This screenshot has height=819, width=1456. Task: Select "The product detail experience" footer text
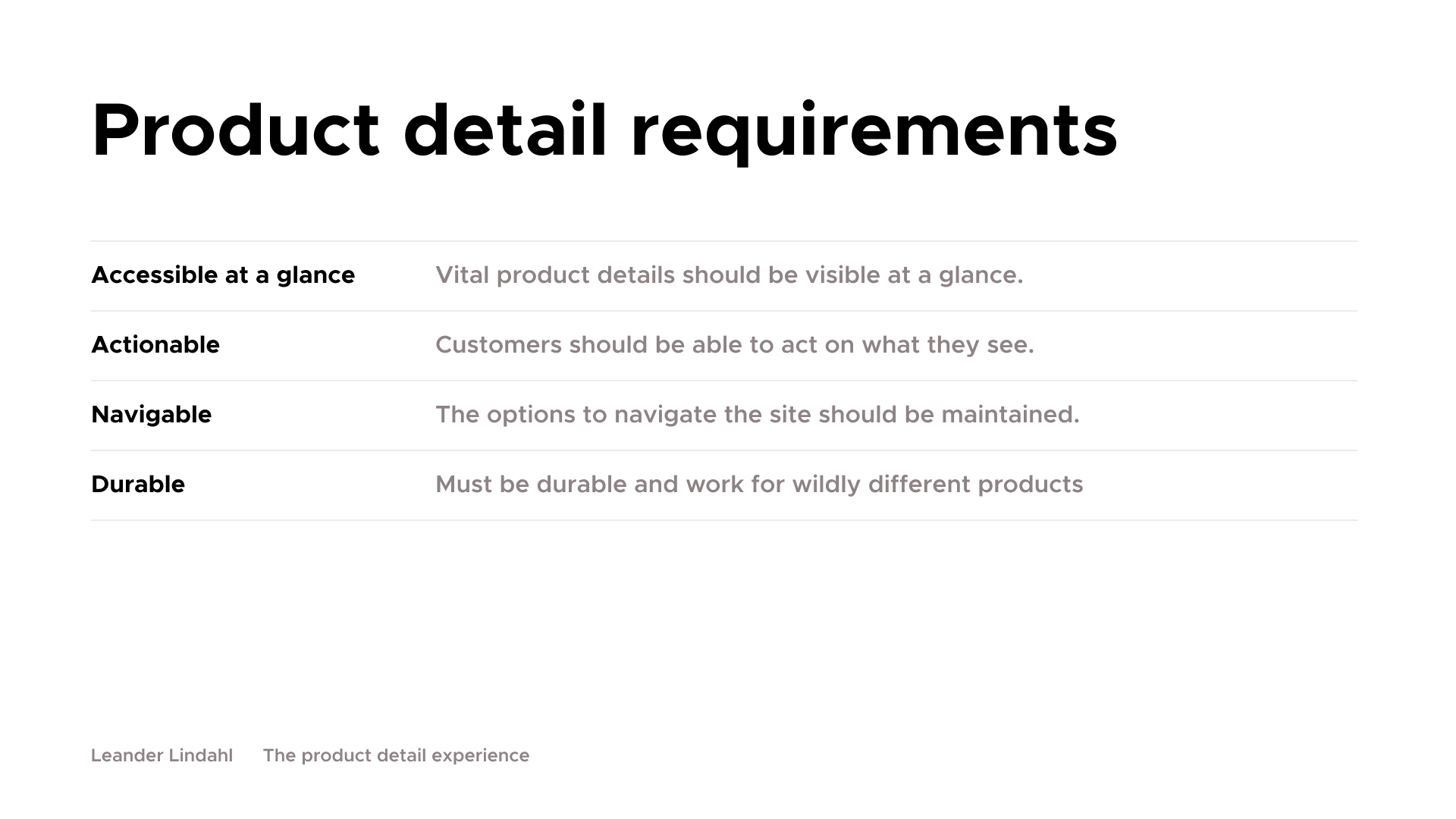pyautogui.click(x=396, y=755)
